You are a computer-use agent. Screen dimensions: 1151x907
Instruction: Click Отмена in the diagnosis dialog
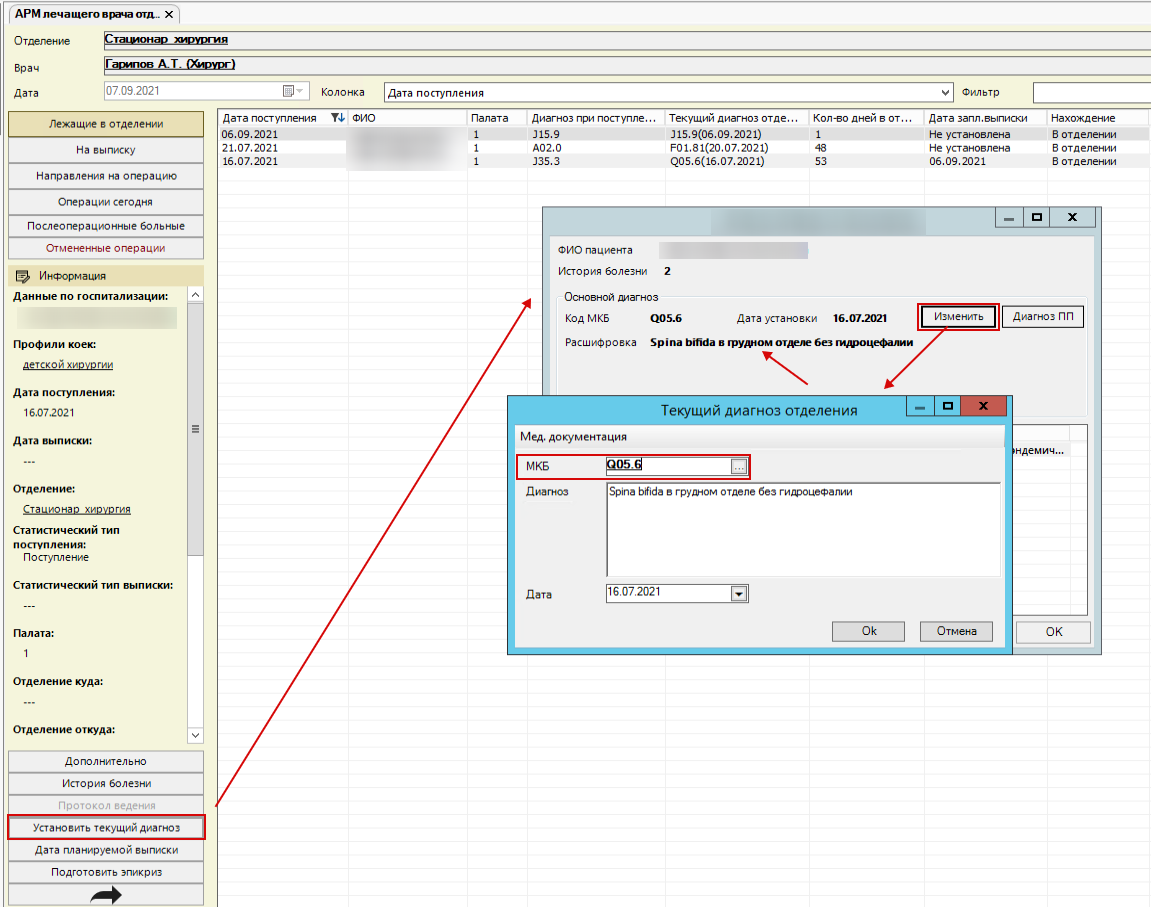[x=956, y=631]
